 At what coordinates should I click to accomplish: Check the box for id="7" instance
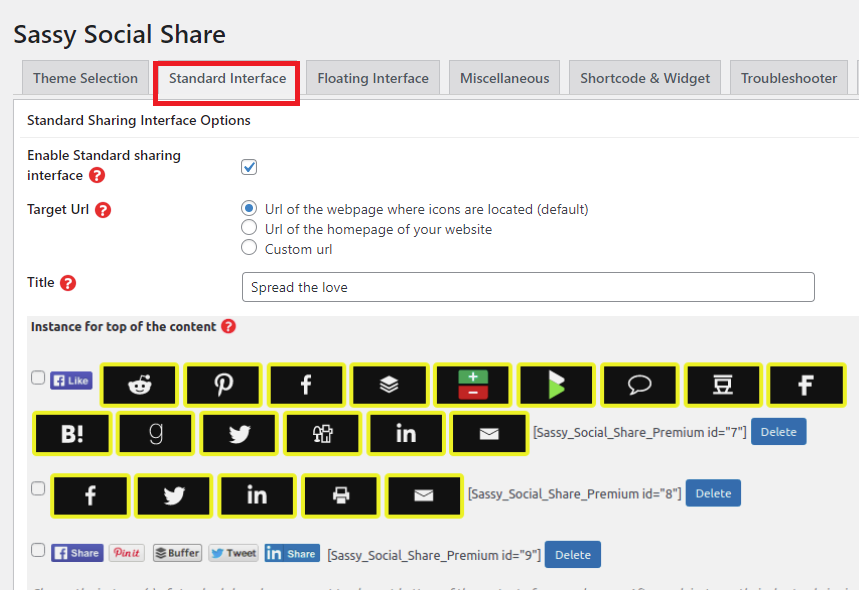tap(38, 377)
